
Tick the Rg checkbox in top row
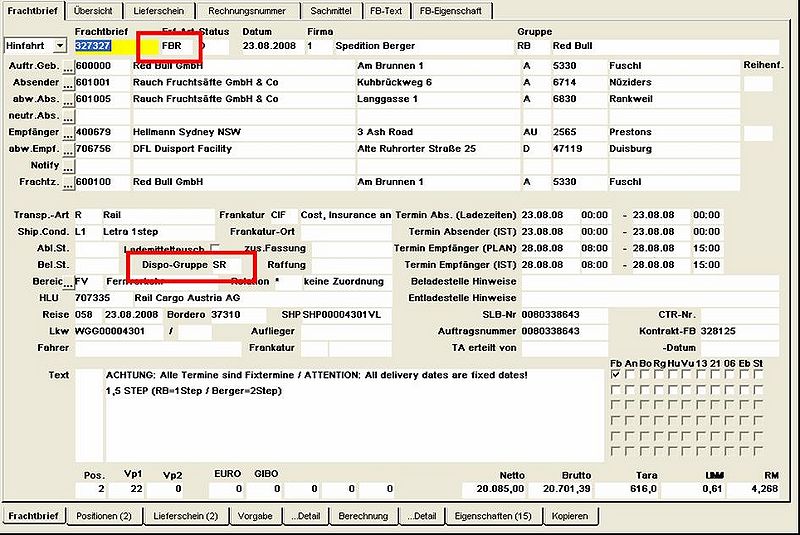(x=659, y=375)
